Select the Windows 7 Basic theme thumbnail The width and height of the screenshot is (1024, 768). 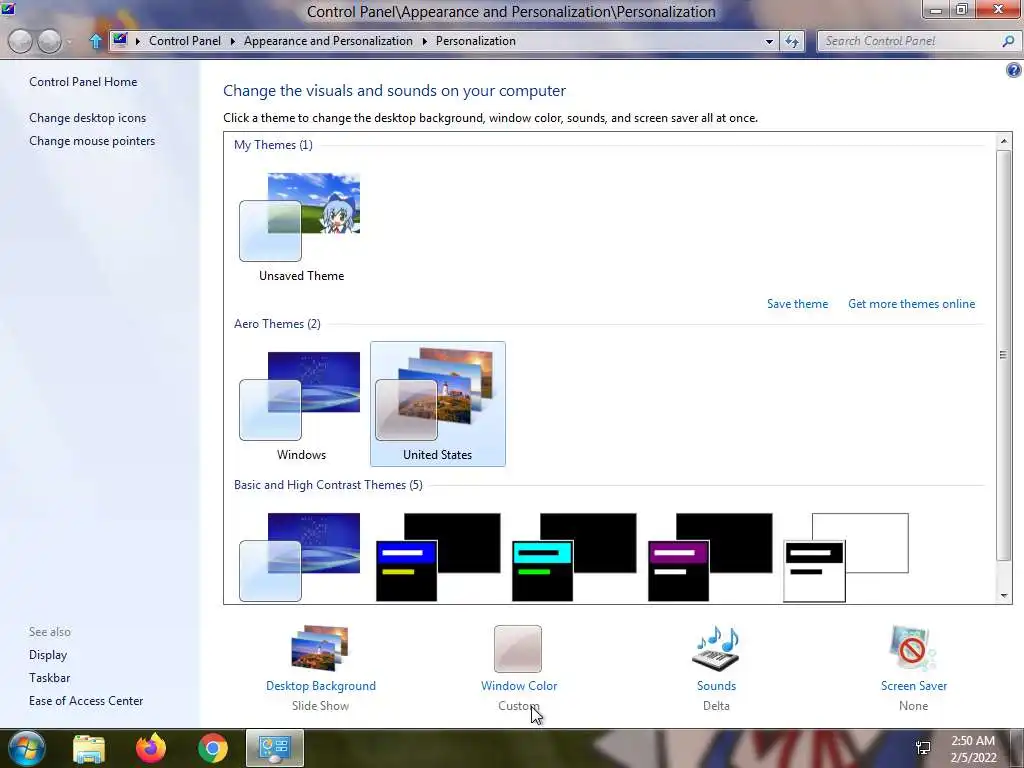point(300,557)
